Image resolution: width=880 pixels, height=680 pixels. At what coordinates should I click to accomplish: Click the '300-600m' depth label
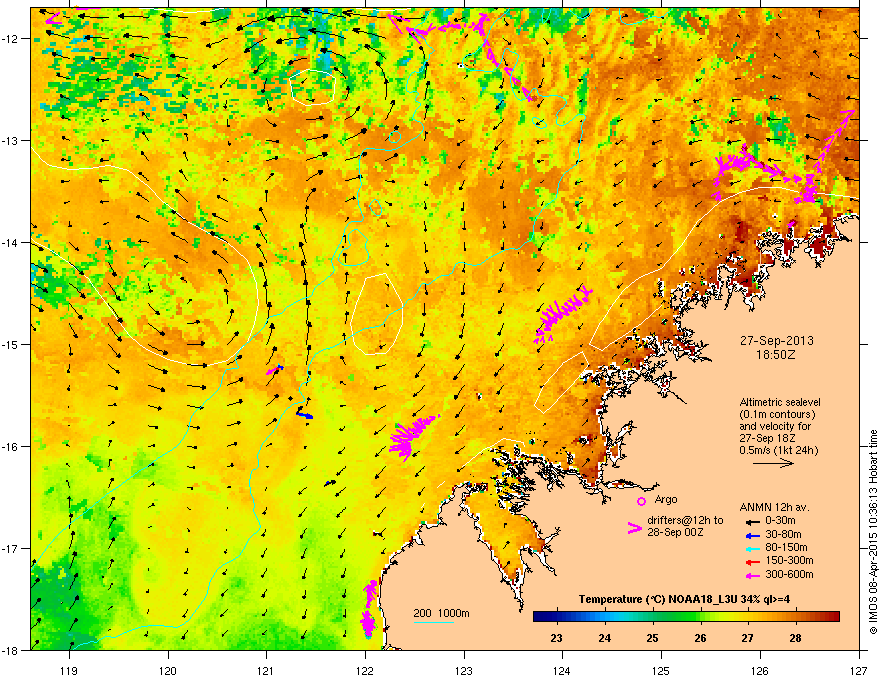(x=789, y=575)
